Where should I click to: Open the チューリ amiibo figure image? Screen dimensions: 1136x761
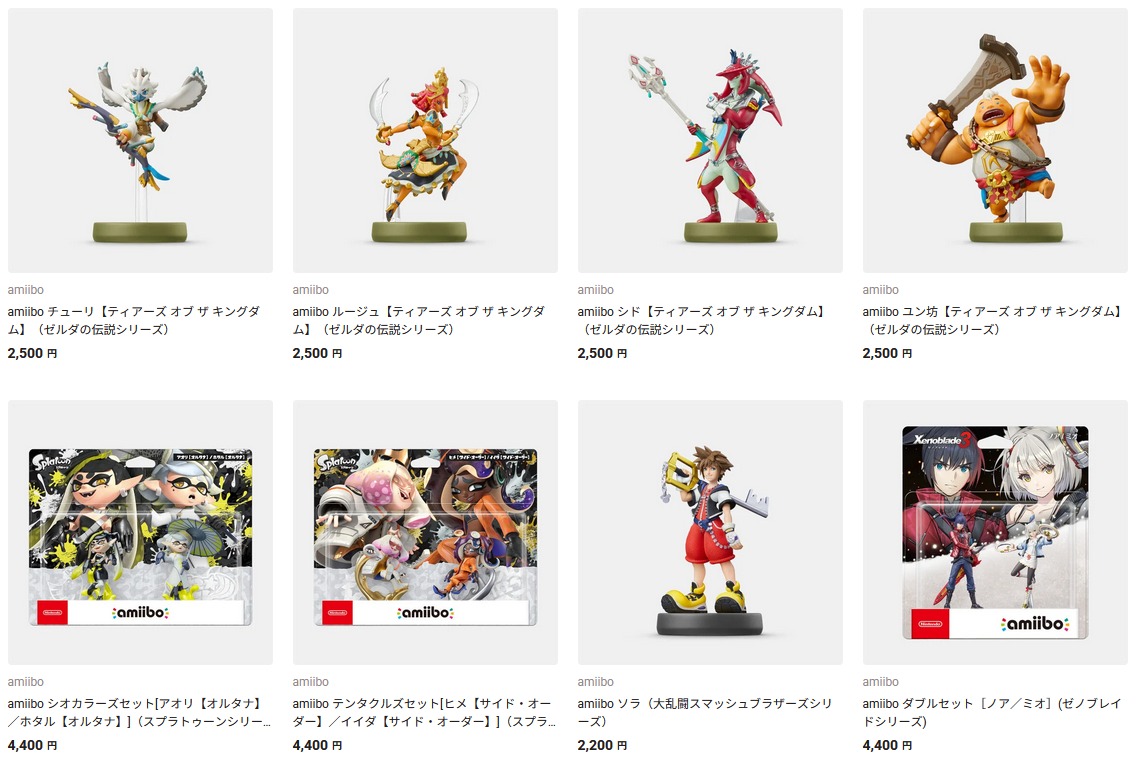(x=140, y=141)
